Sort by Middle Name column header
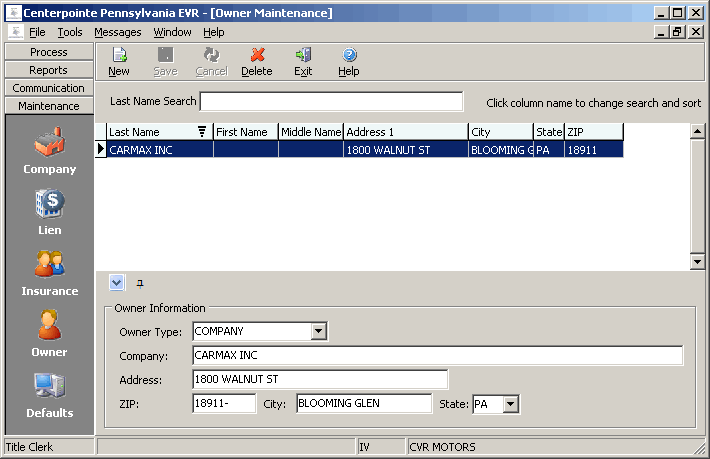This screenshot has width=710, height=459. [x=311, y=132]
